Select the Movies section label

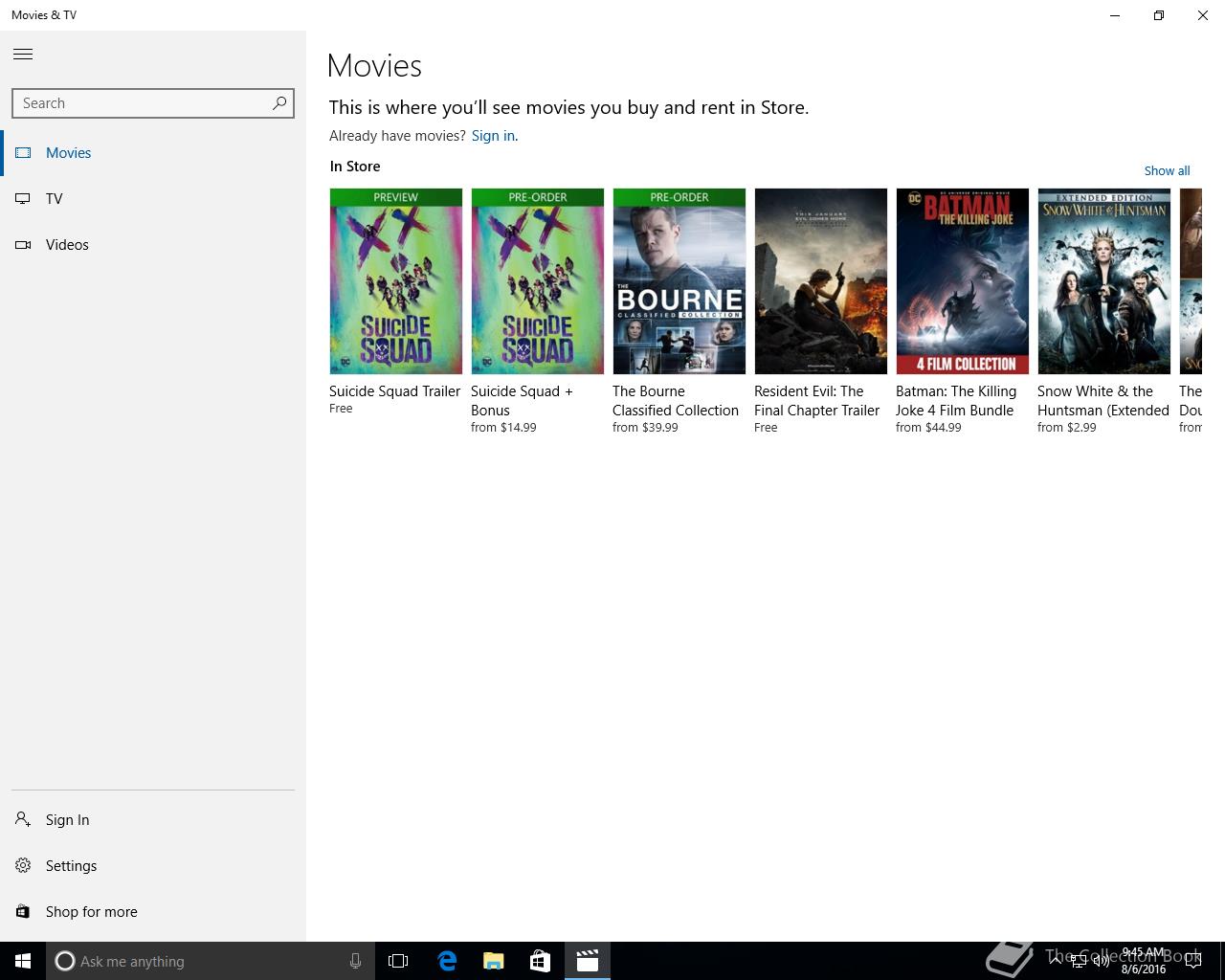click(x=69, y=153)
